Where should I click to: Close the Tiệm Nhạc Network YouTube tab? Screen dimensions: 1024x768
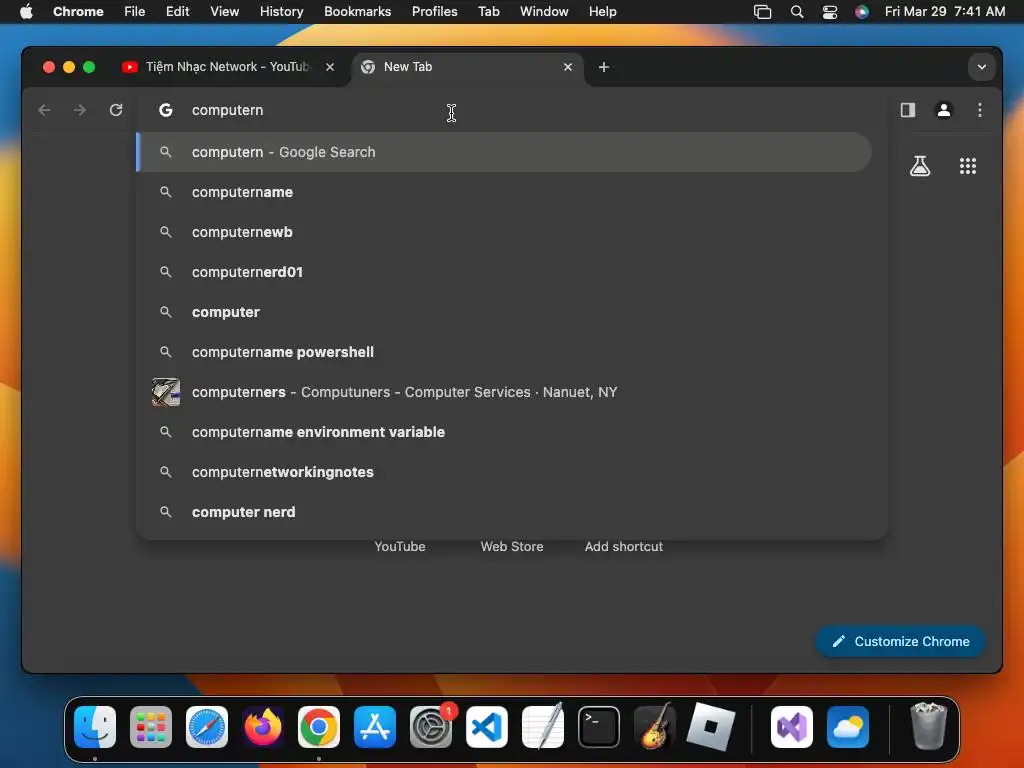coord(330,67)
